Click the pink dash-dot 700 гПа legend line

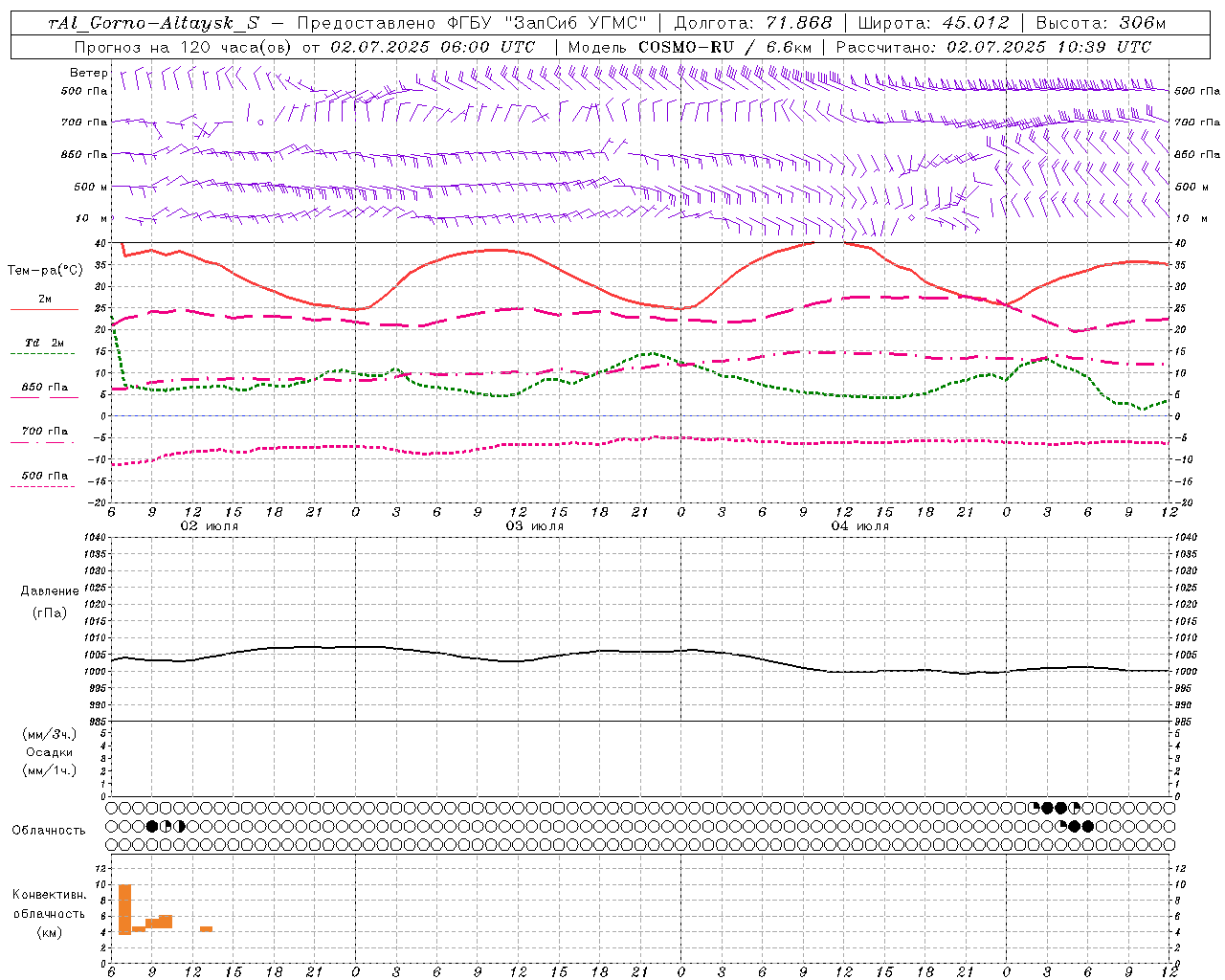click(42, 442)
